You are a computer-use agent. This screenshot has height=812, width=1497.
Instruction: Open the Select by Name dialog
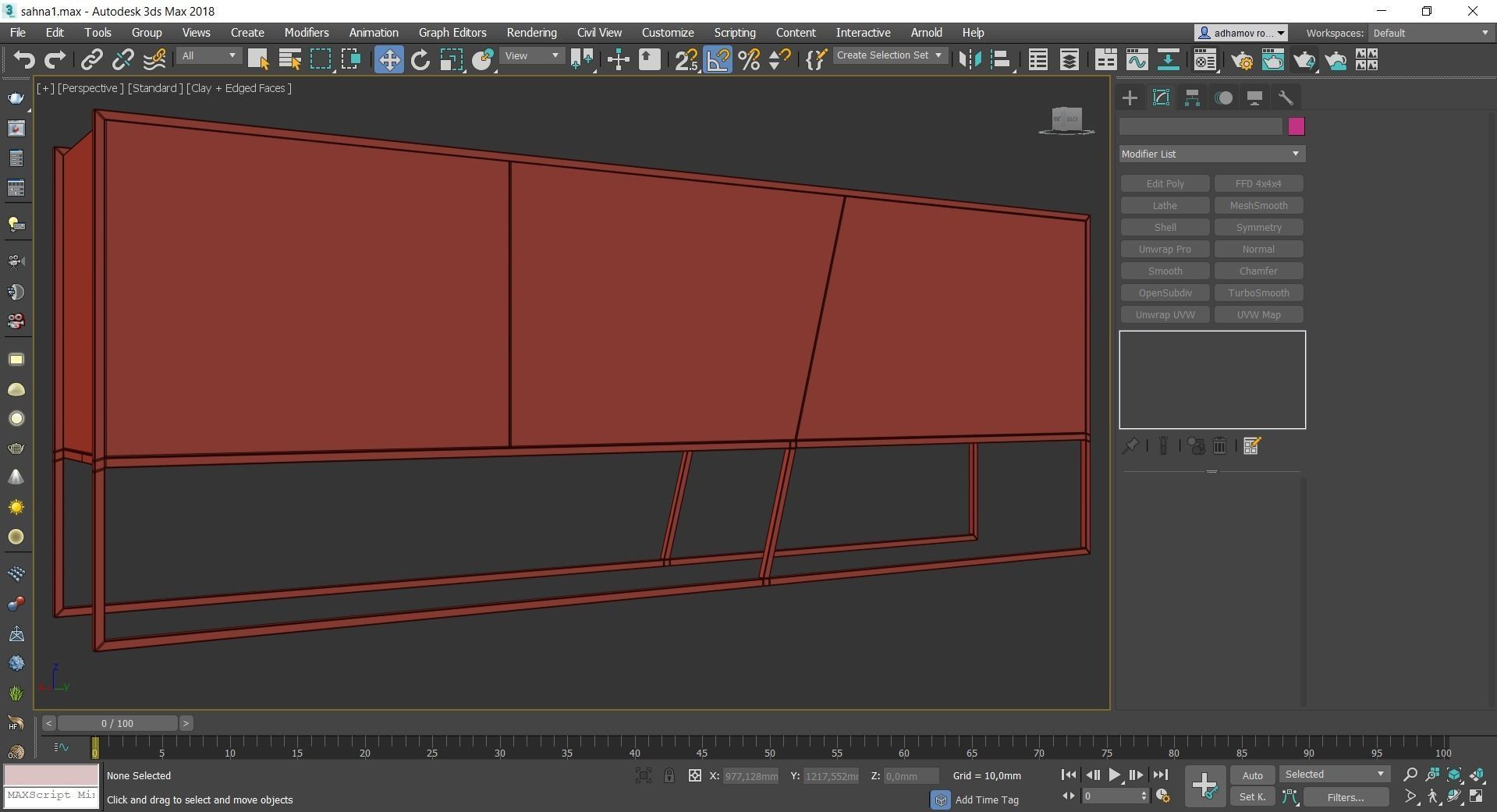(x=290, y=60)
